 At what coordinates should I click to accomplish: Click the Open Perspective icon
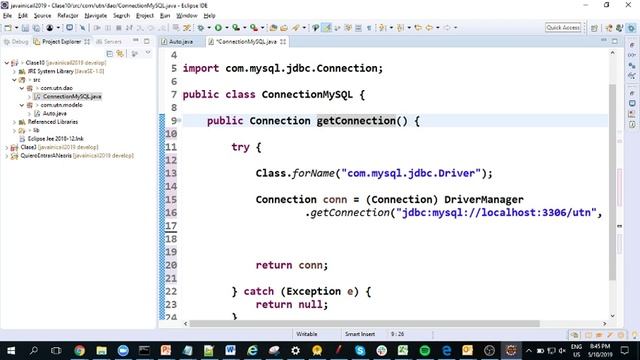click(594, 28)
